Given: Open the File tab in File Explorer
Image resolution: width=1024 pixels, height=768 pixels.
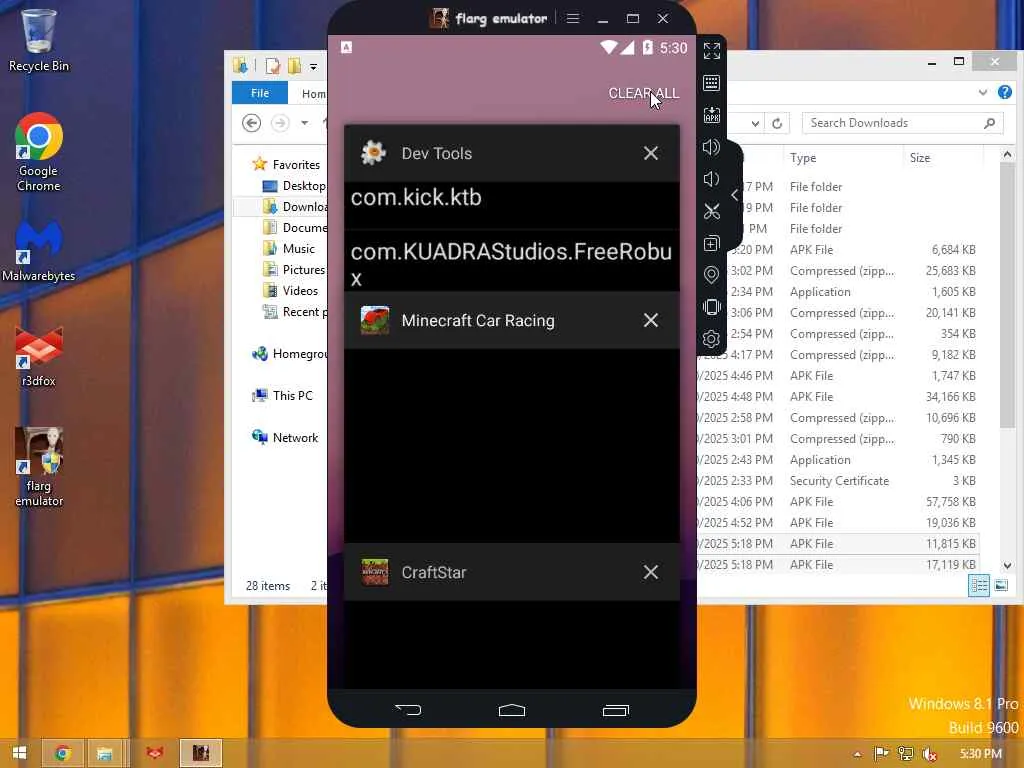Looking at the screenshot, I should pyautogui.click(x=260, y=93).
